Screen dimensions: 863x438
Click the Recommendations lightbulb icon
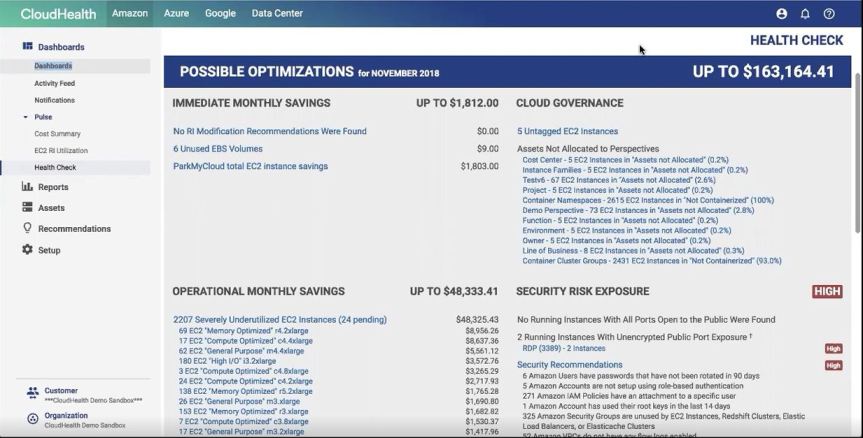(28, 229)
